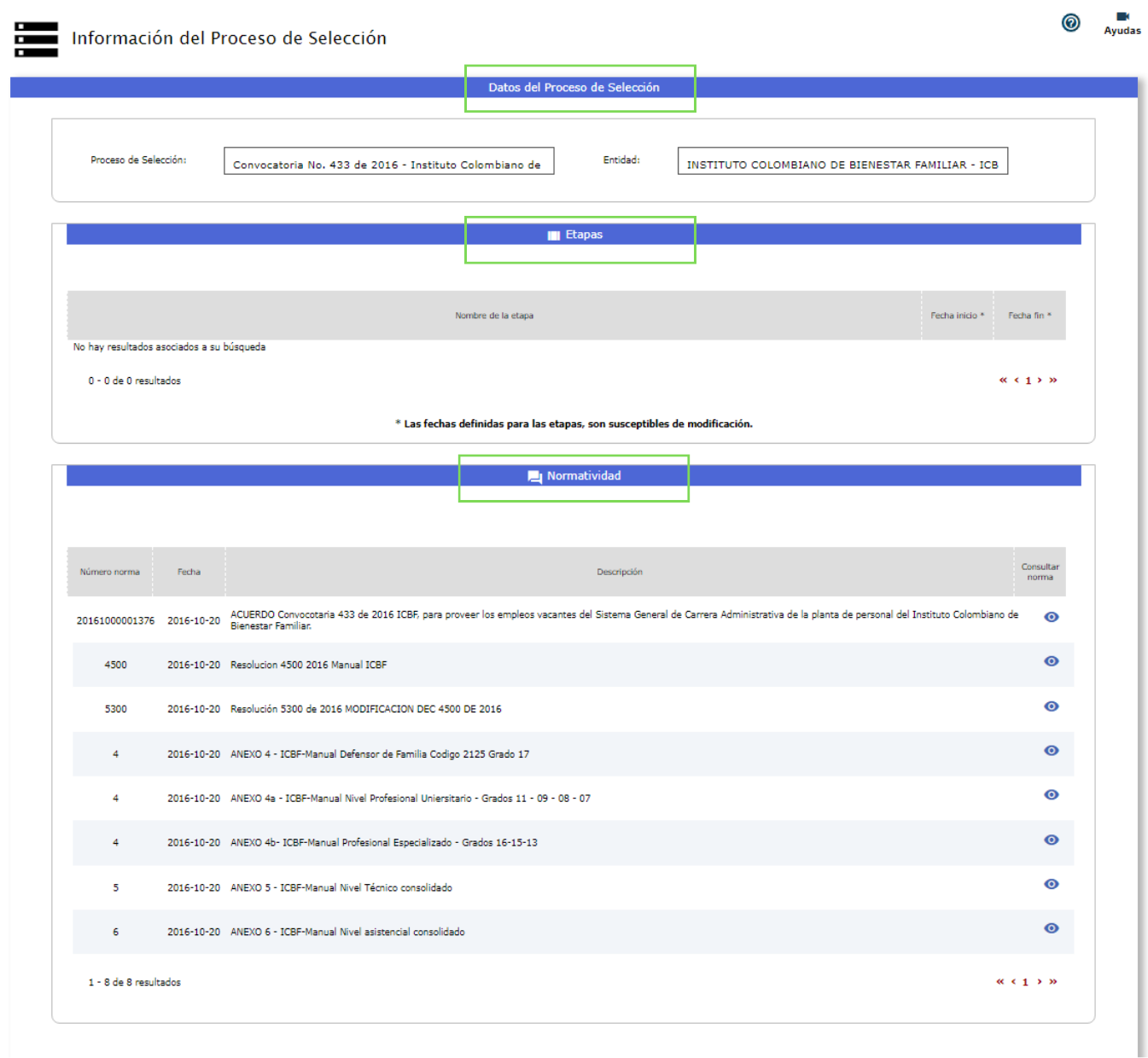View ANEXO 4 Defensor de Familia document
1148x1058 pixels.
tap(1052, 751)
